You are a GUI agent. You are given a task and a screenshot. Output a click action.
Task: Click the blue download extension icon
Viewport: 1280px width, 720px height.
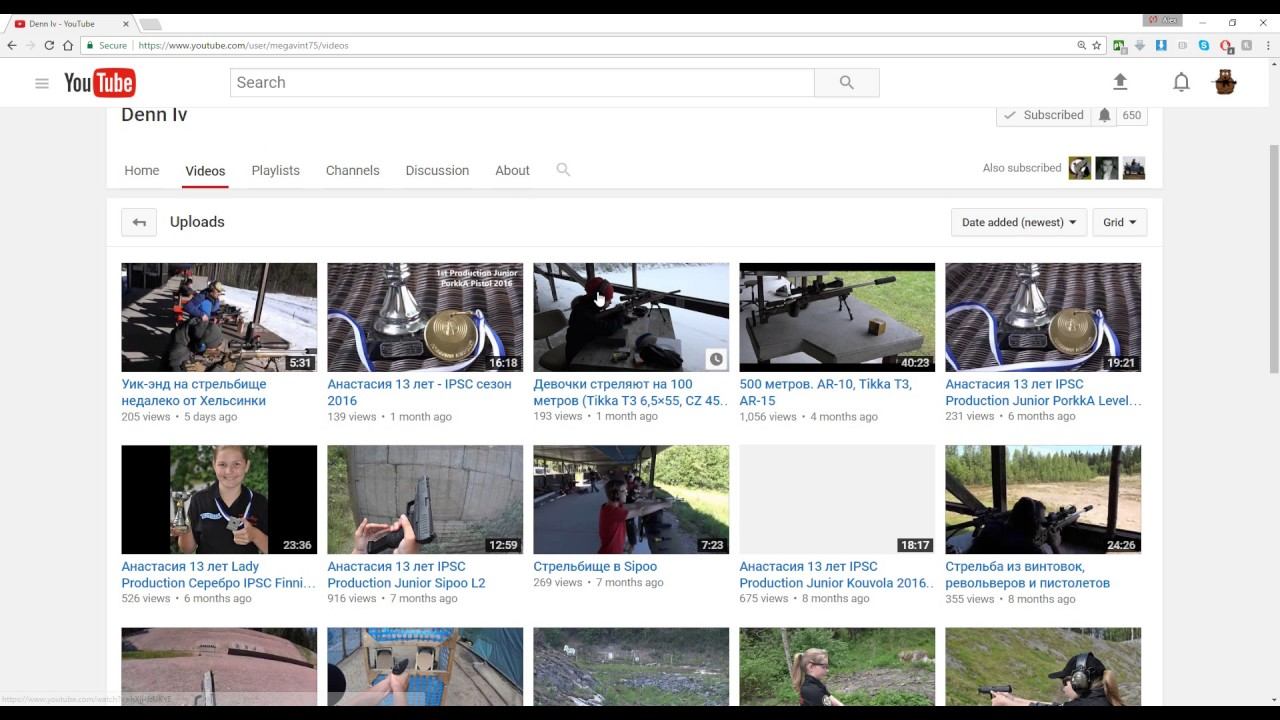pos(1161,45)
